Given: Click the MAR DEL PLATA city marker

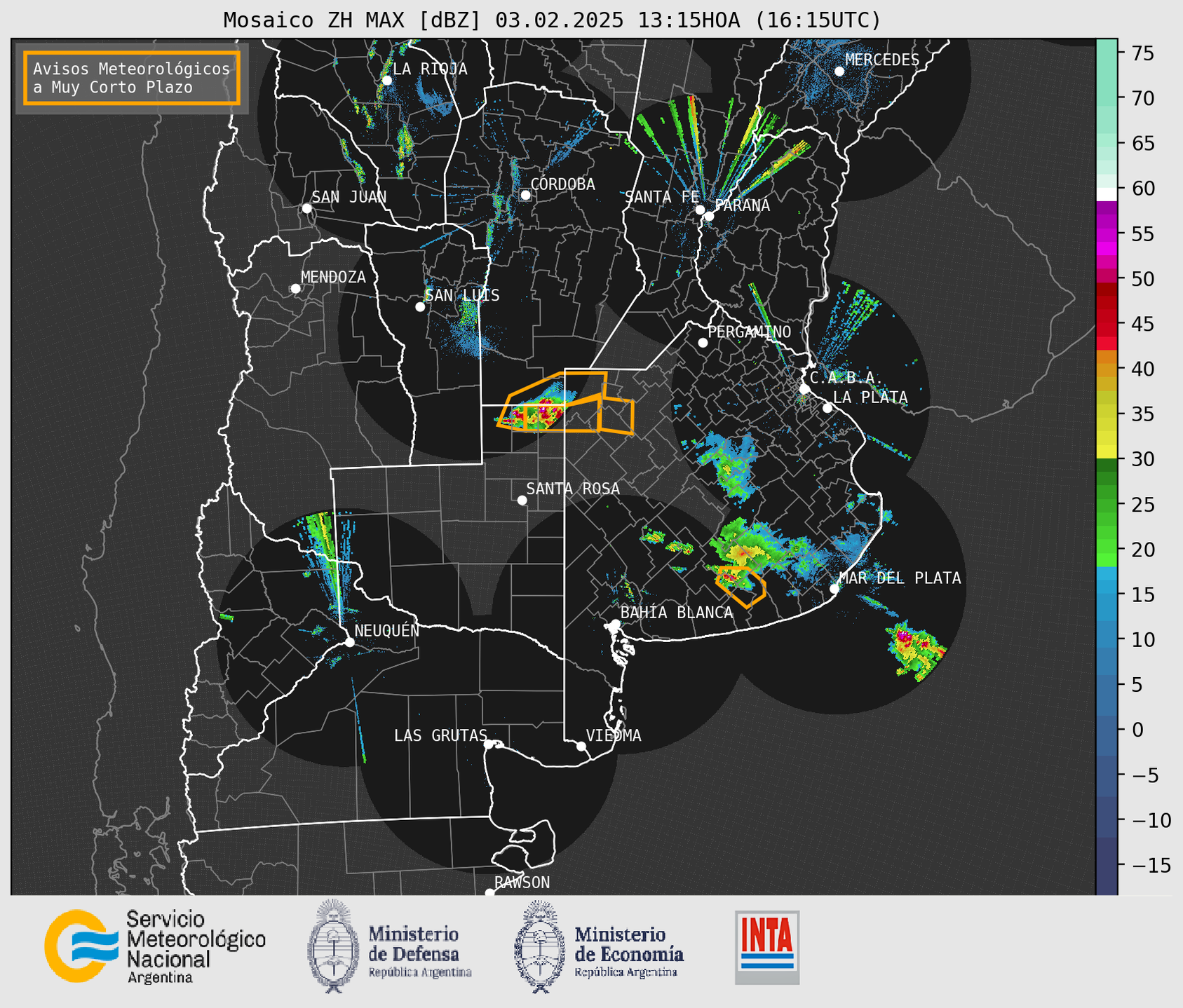Looking at the screenshot, I should point(834,589).
